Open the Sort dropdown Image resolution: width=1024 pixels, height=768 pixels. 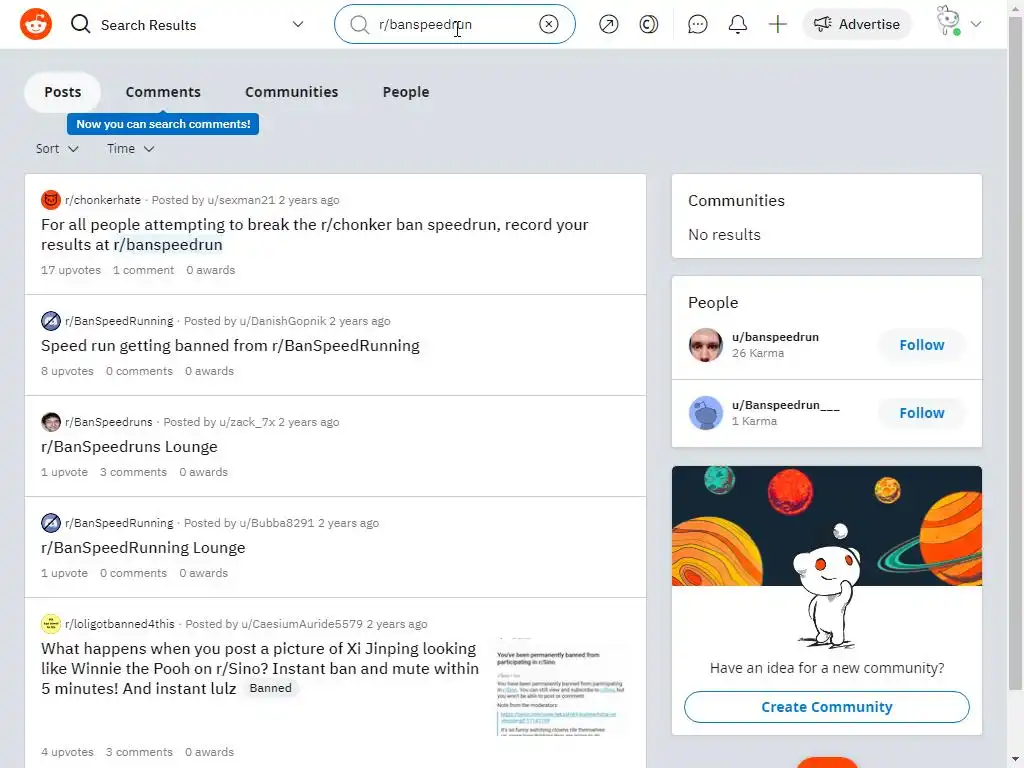coord(57,149)
